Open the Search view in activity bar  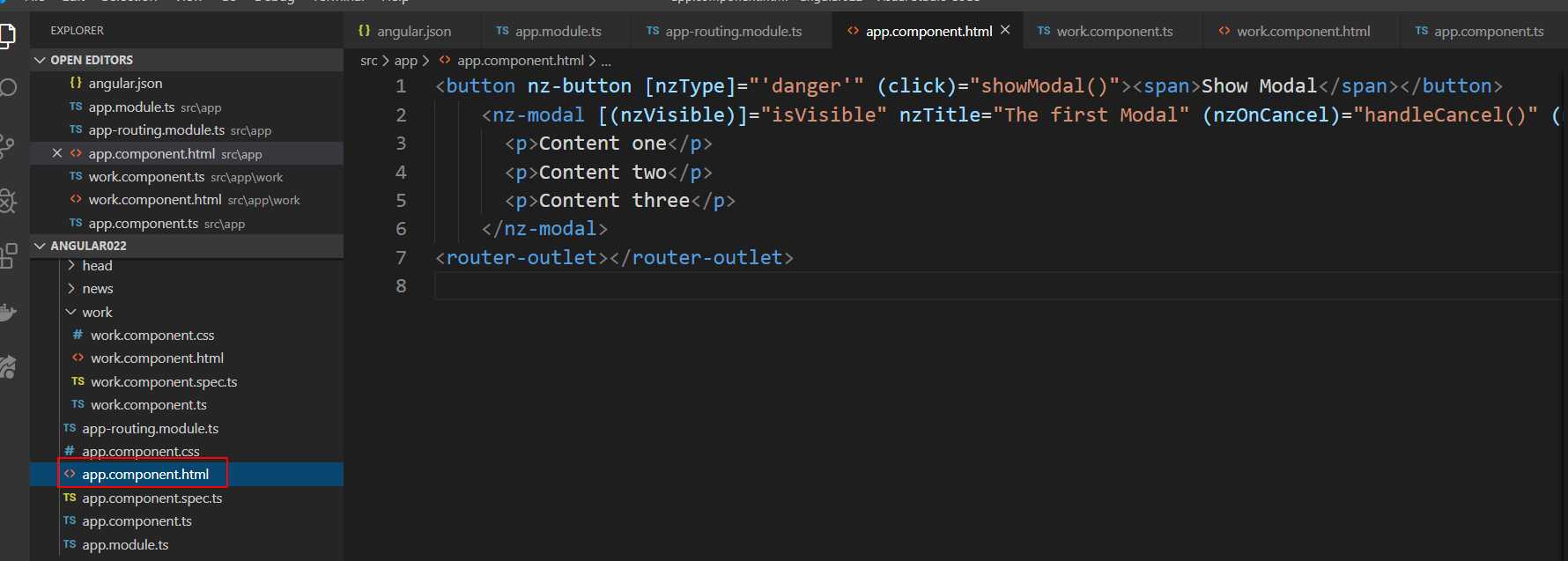8,88
